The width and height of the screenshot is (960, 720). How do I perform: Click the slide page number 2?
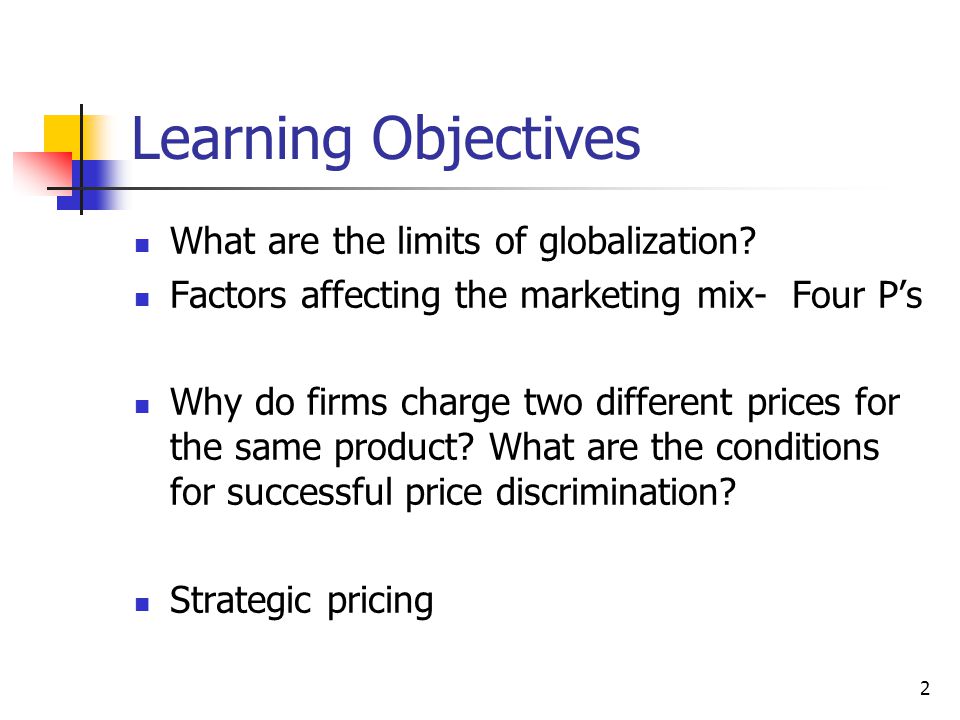(924, 688)
